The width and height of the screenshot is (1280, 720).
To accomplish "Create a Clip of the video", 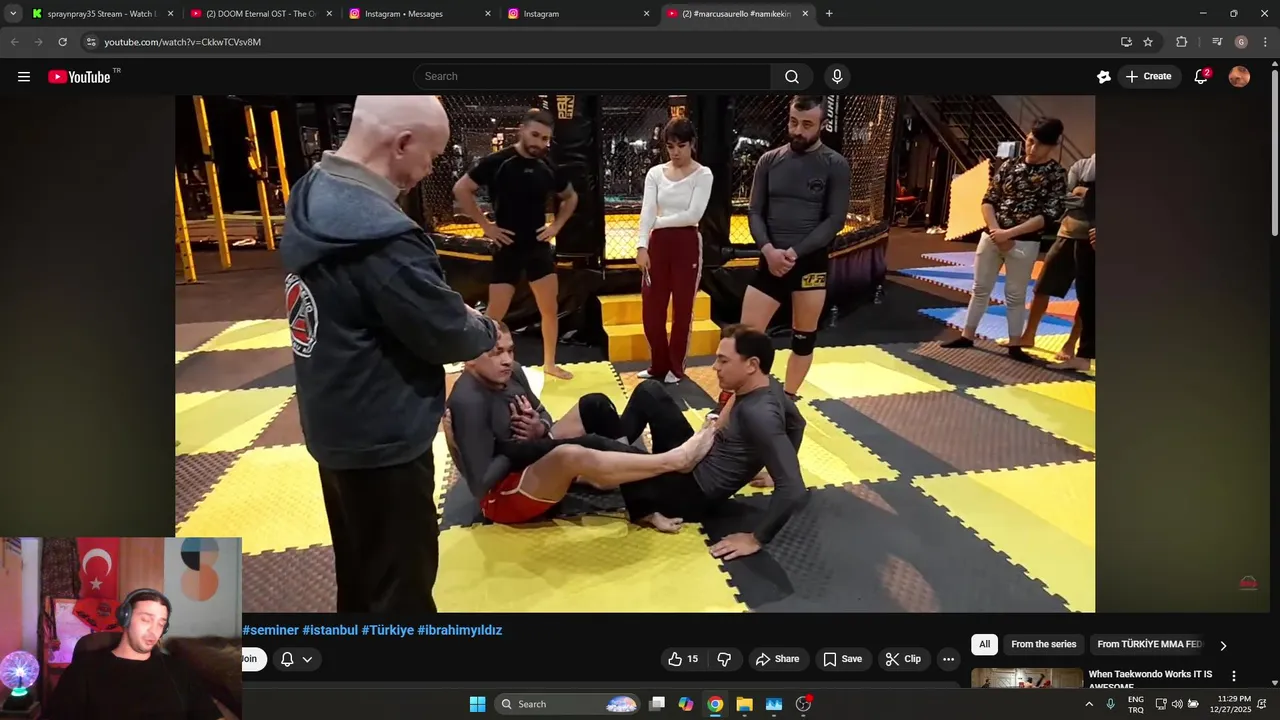I will pyautogui.click(x=903, y=659).
